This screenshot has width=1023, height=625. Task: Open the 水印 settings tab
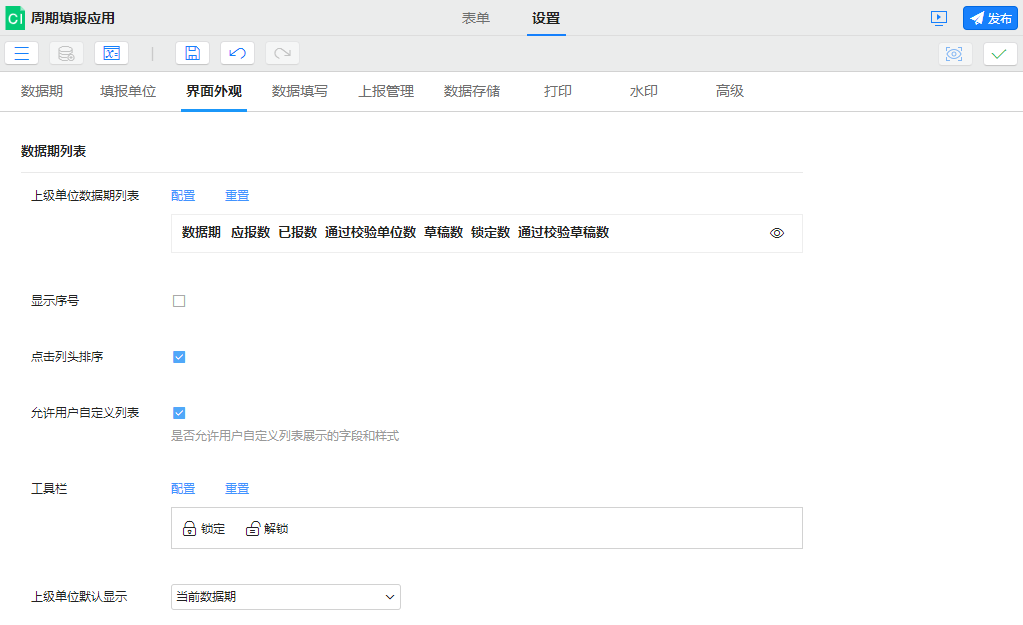point(643,90)
